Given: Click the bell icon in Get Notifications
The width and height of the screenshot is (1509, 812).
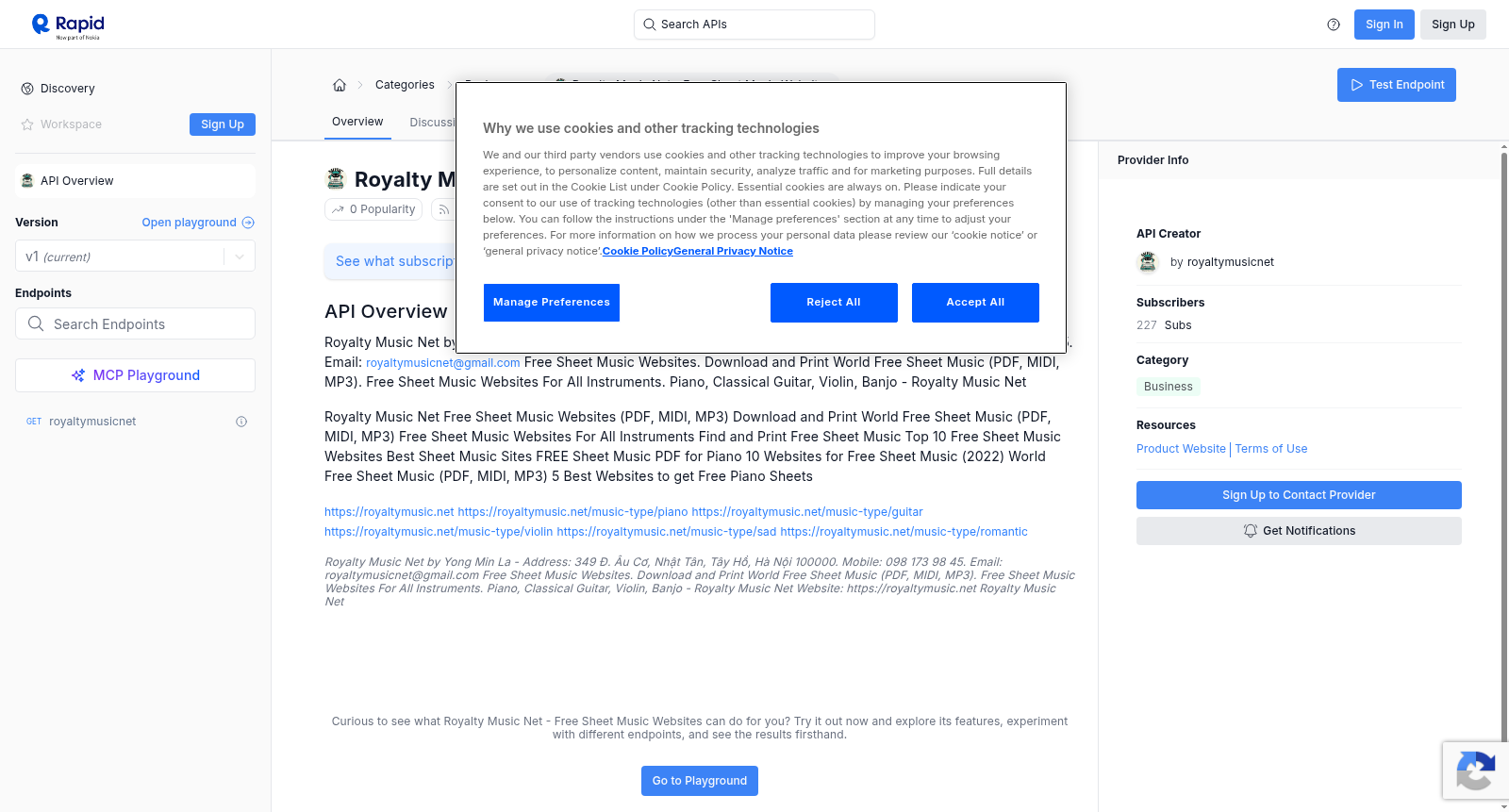Looking at the screenshot, I should coord(1251,531).
